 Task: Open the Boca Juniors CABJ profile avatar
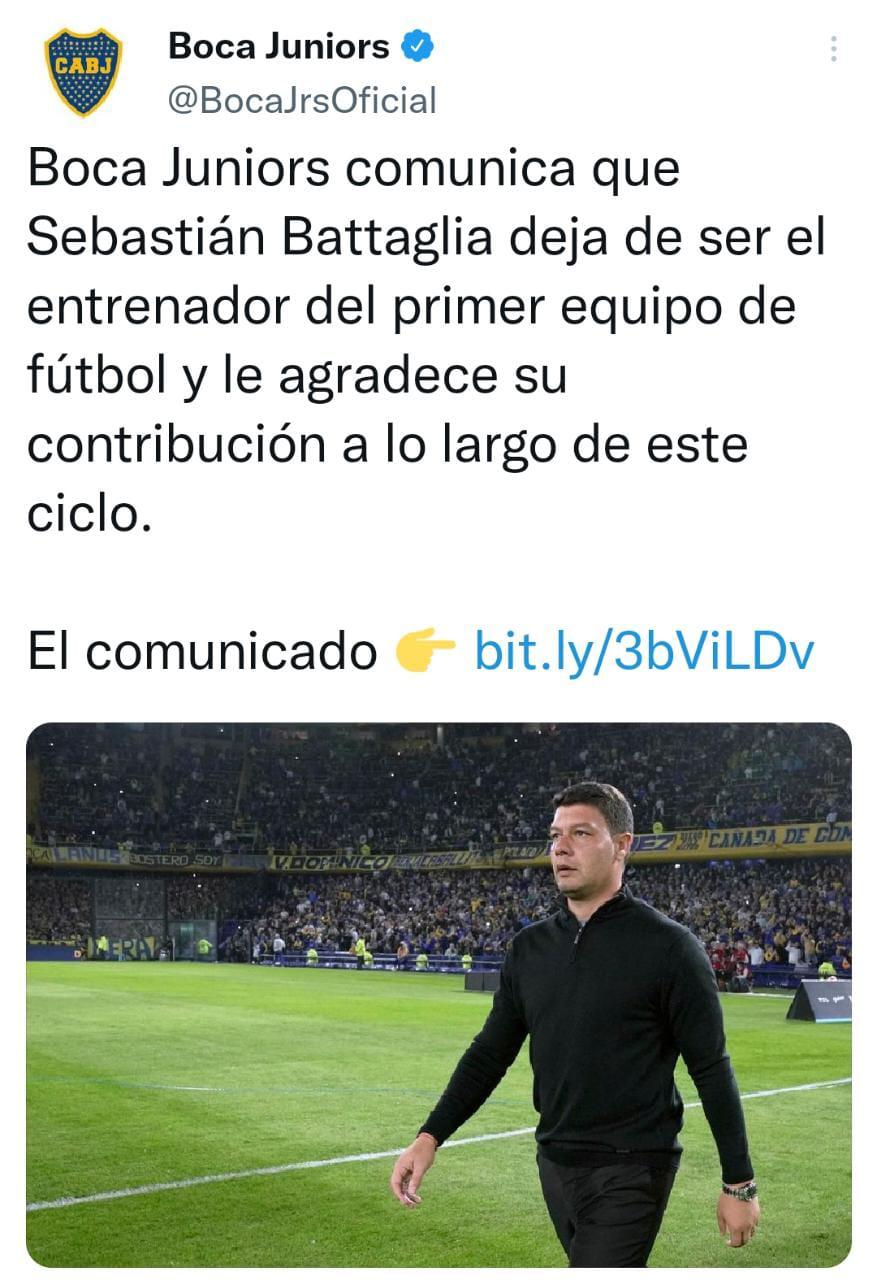coord(83,72)
